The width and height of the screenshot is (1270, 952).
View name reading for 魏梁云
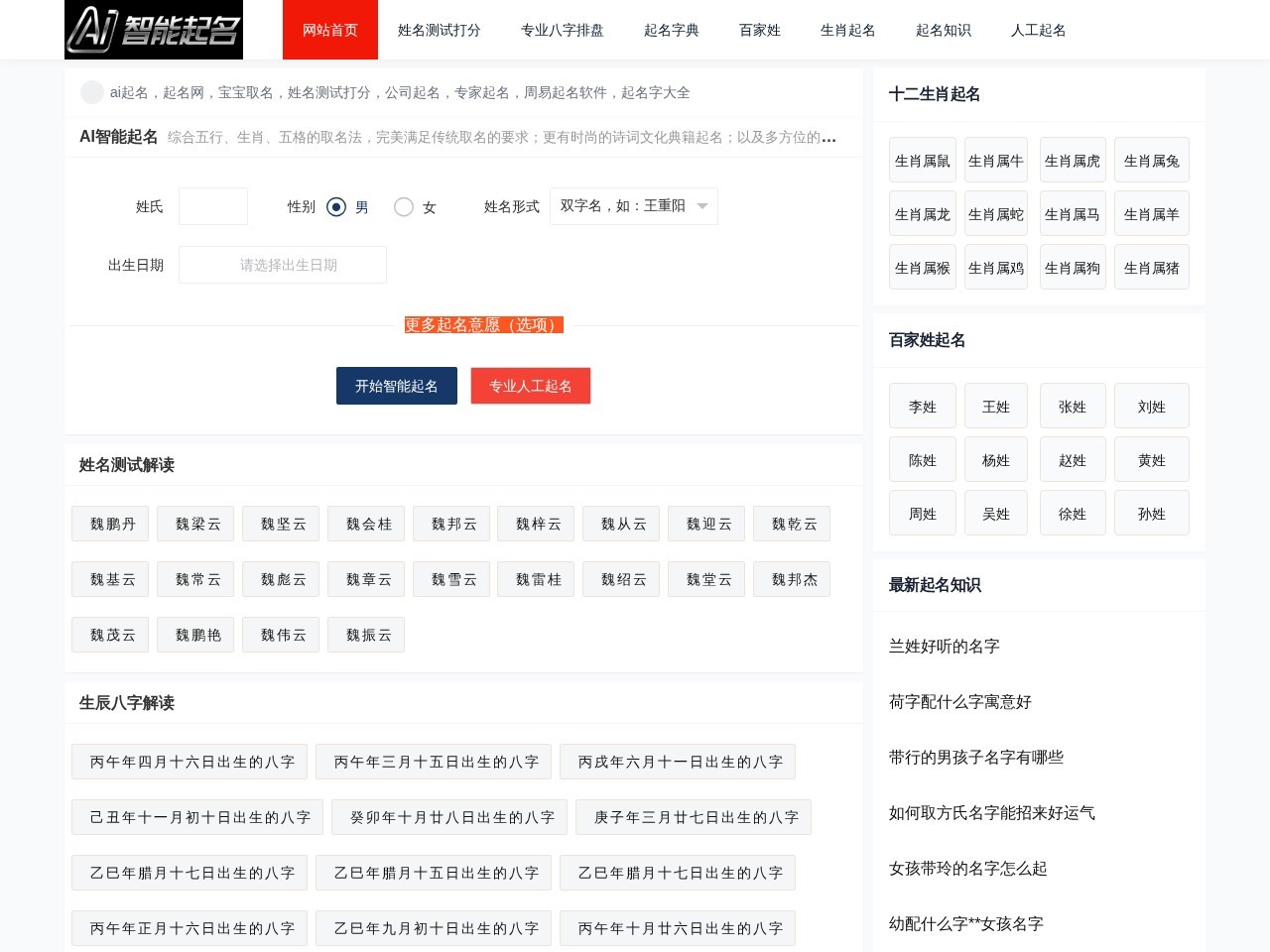click(195, 524)
